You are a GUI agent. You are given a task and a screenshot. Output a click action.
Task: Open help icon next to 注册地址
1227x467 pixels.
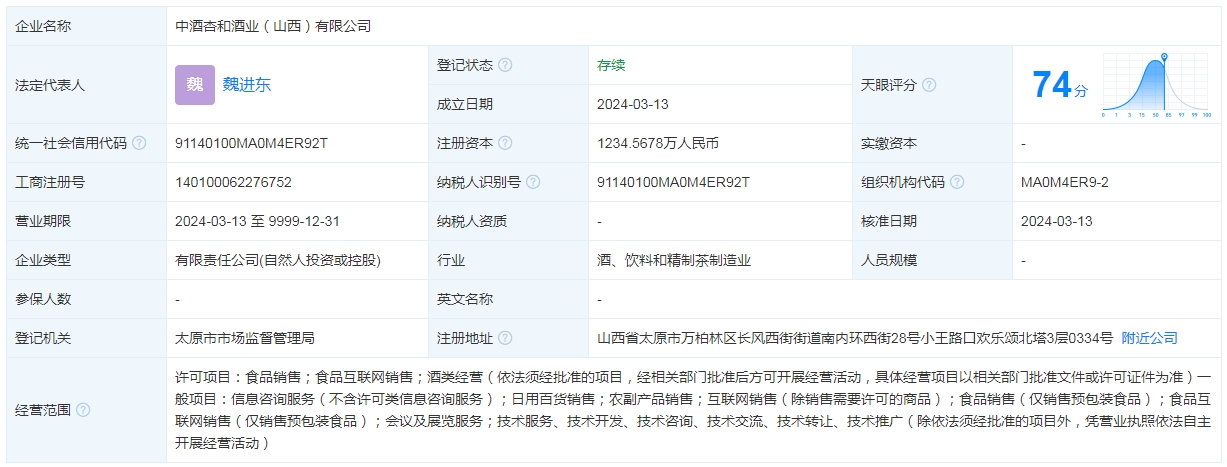505,338
